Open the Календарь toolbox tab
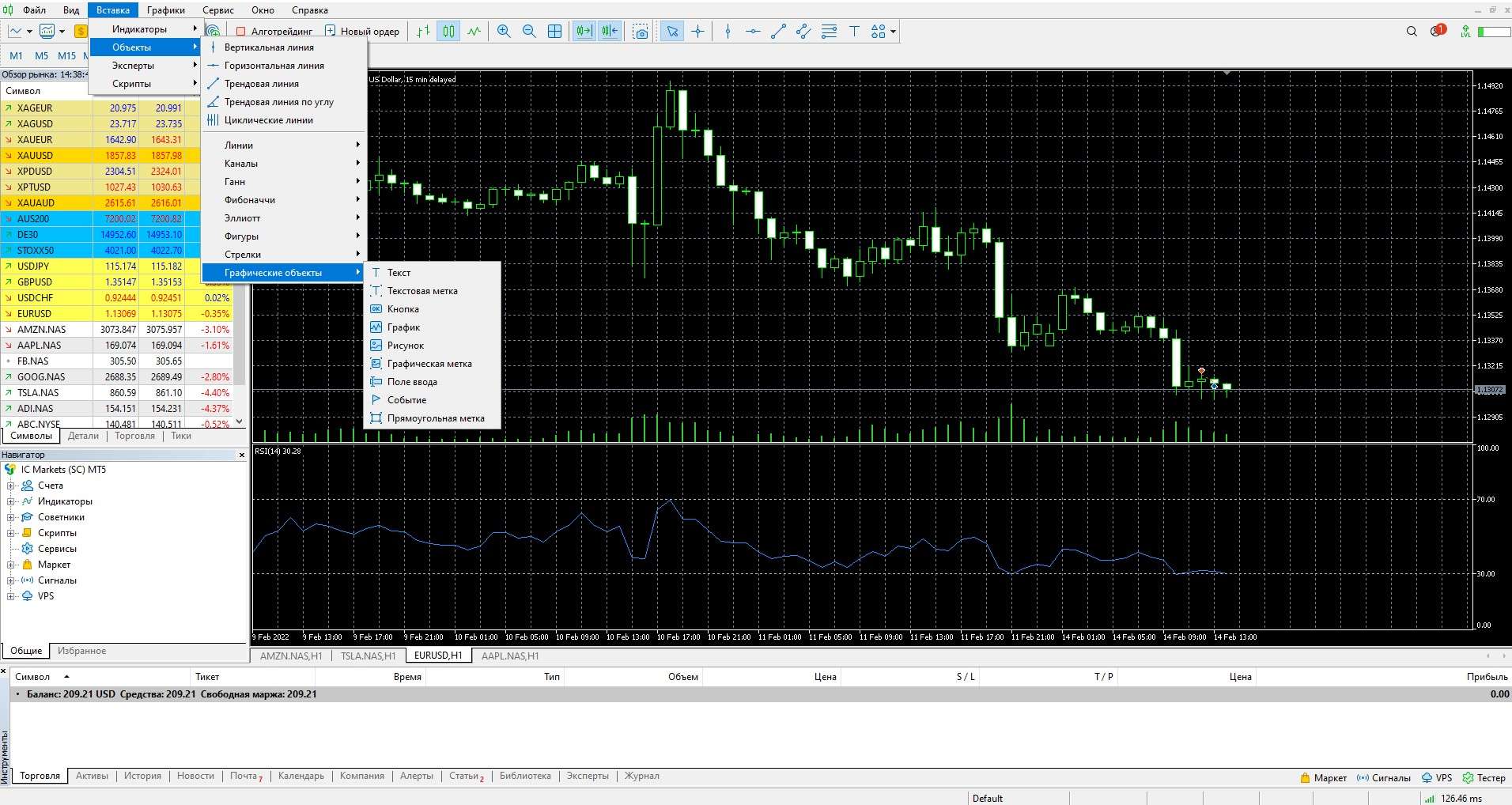Image resolution: width=1512 pixels, height=805 pixels. (x=301, y=776)
